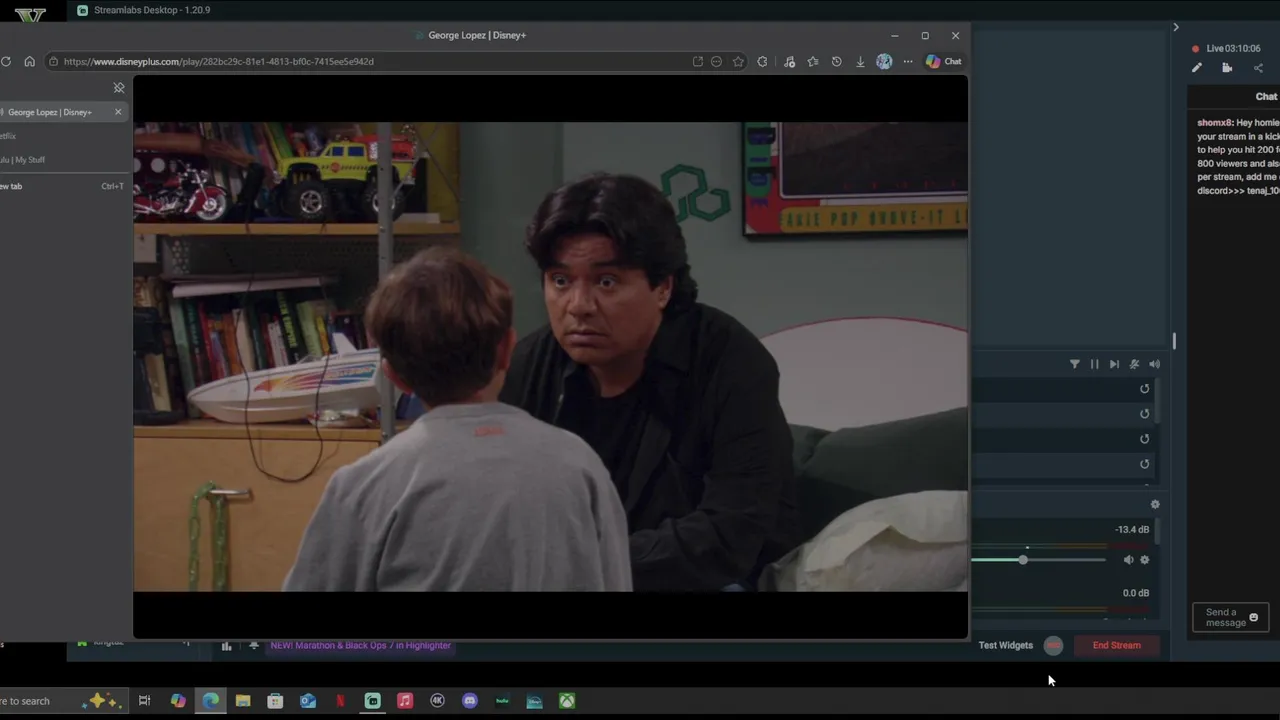The image size is (1280, 720).
Task: Toggle the REC recording button
Action: pos(1053,645)
